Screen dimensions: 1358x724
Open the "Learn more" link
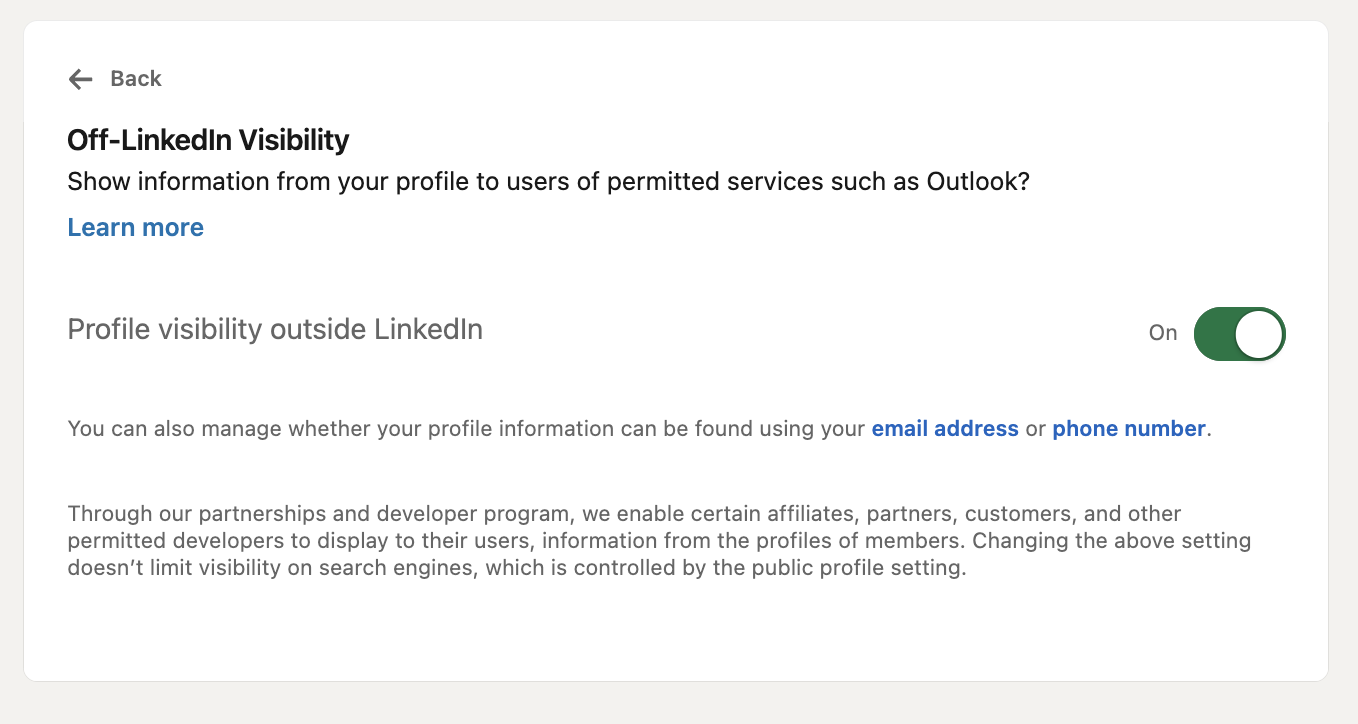click(x=135, y=228)
